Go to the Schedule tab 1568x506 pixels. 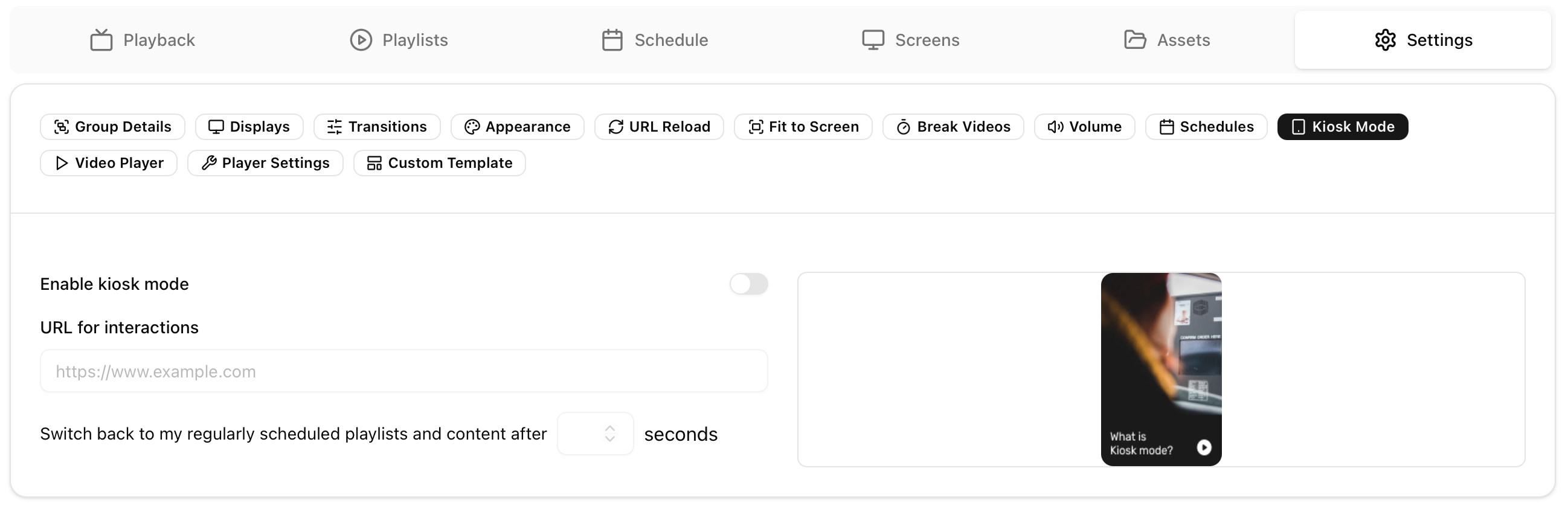click(655, 40)
